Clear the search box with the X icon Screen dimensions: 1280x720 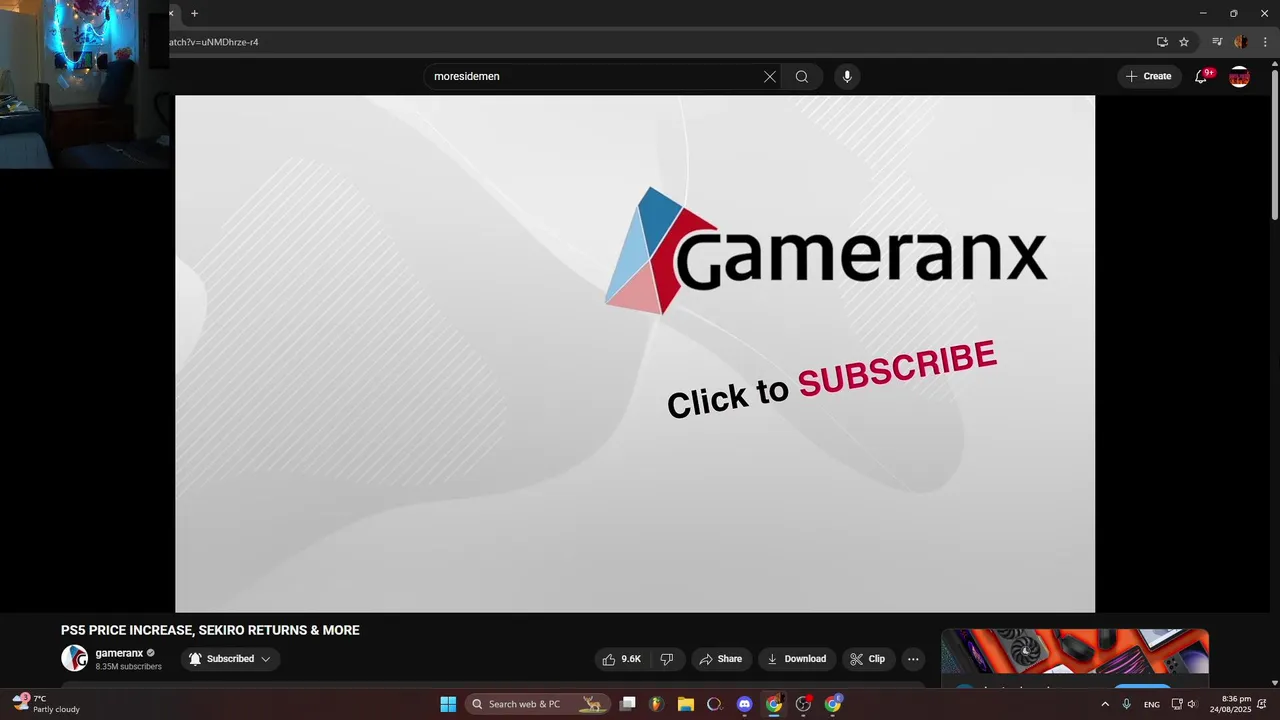click(x=770, y=76)
